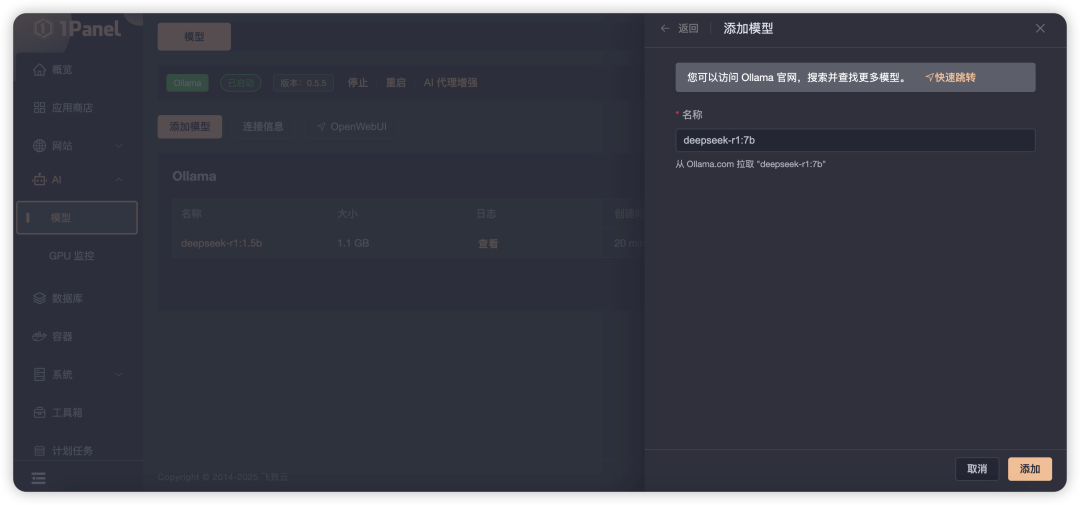Screen dimensions: 1080x505
Task: Click 重启 to restart Ollama
Action: (396, 83)
